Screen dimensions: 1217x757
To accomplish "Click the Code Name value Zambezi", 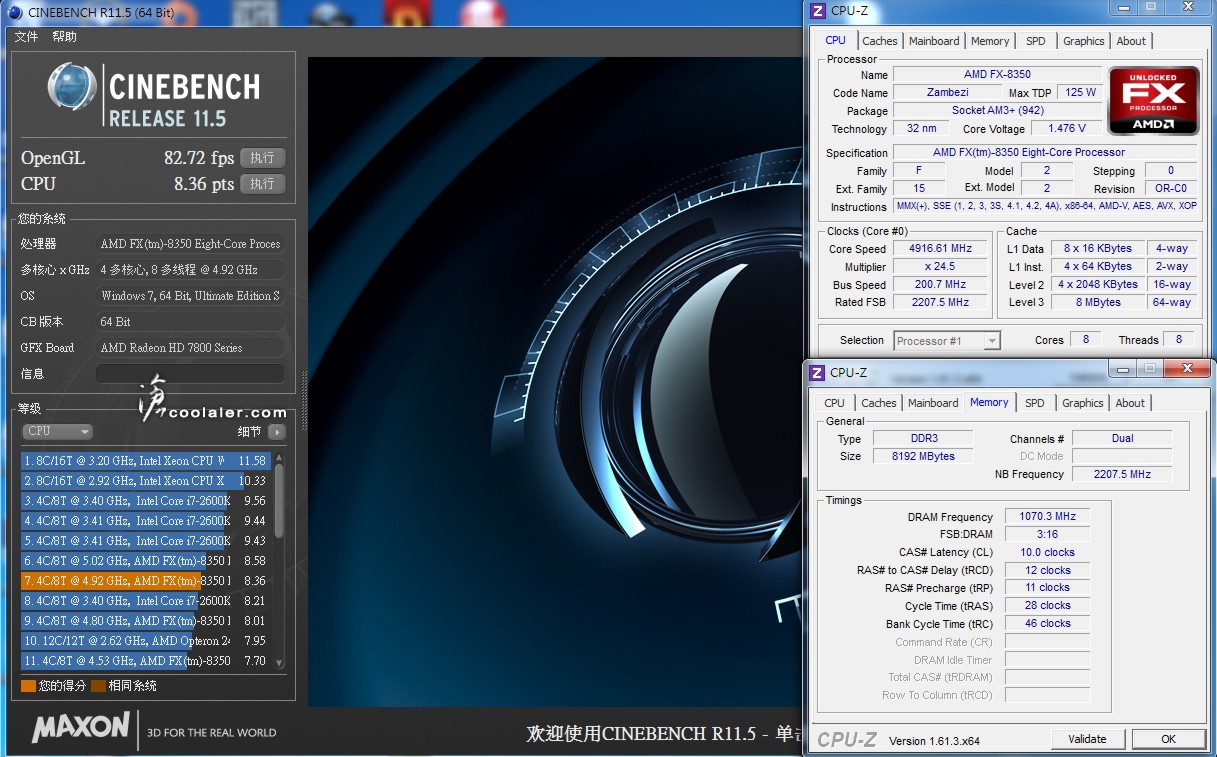I will [947, 92].
